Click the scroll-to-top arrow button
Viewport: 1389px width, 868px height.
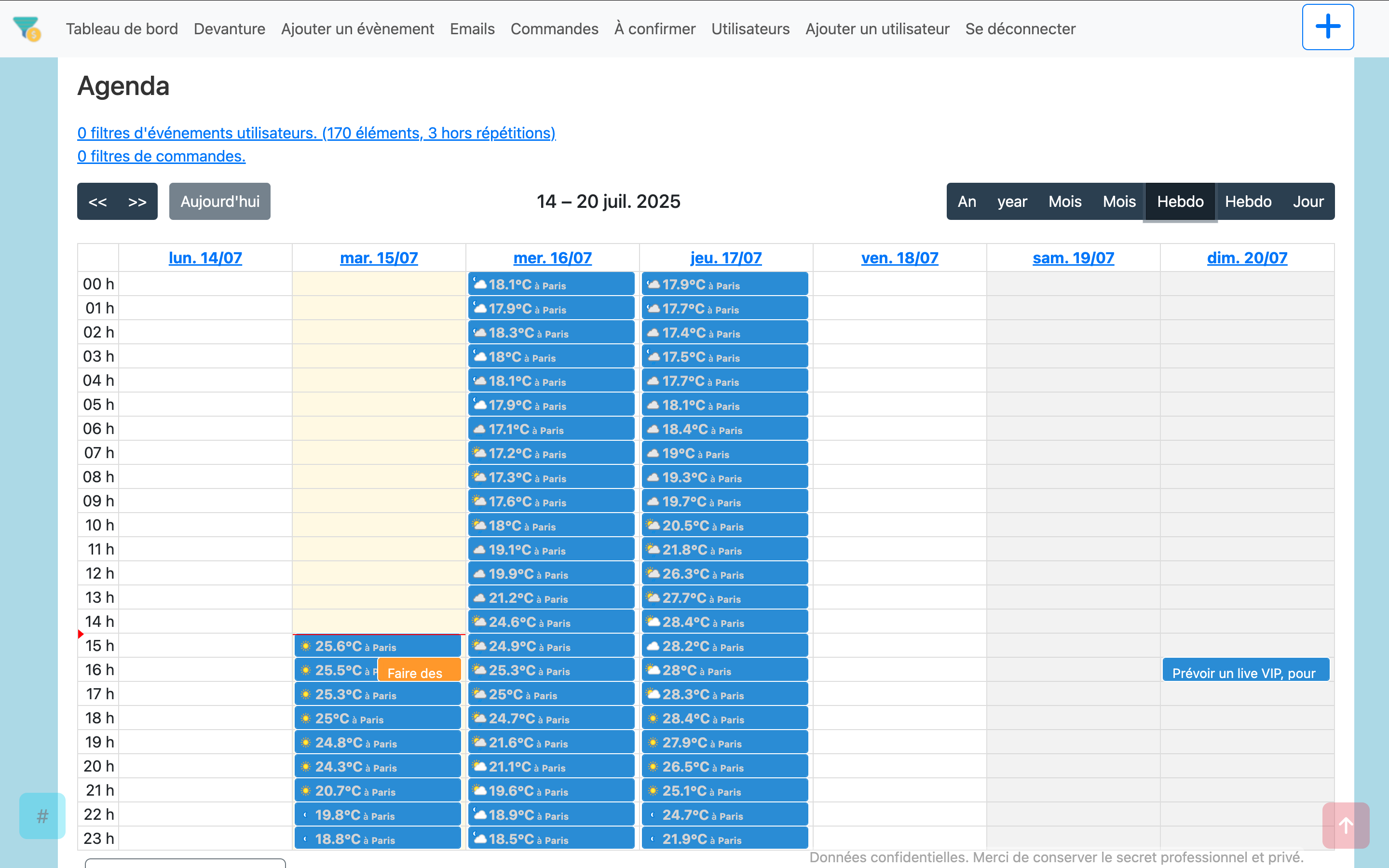click(1346, 826)
